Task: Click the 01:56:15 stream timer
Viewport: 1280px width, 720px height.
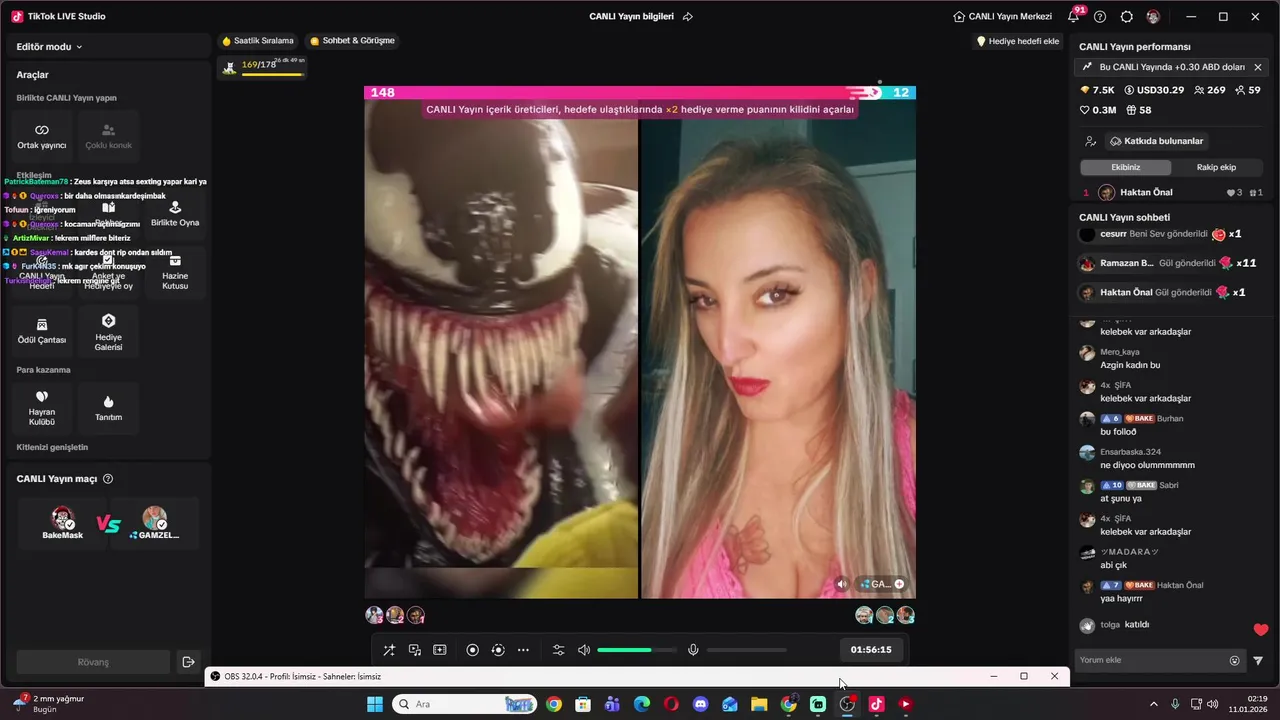Action: click(x=871, y=650)
